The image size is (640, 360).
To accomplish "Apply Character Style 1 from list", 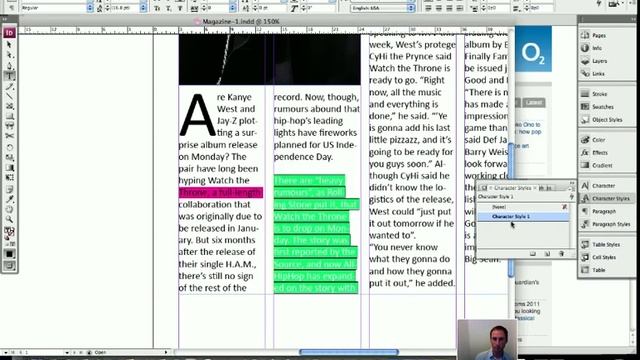I will (x=523, y=217).
